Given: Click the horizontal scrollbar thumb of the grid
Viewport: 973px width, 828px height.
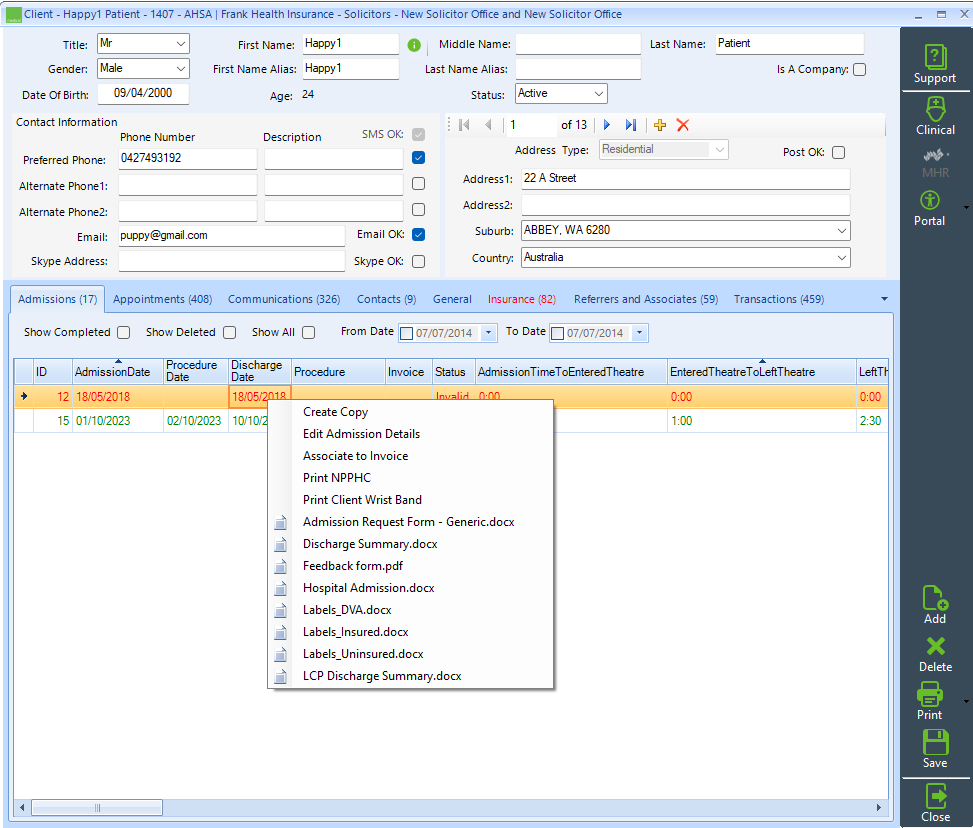Looking at the screenshot, I should (x=97, y=808).
